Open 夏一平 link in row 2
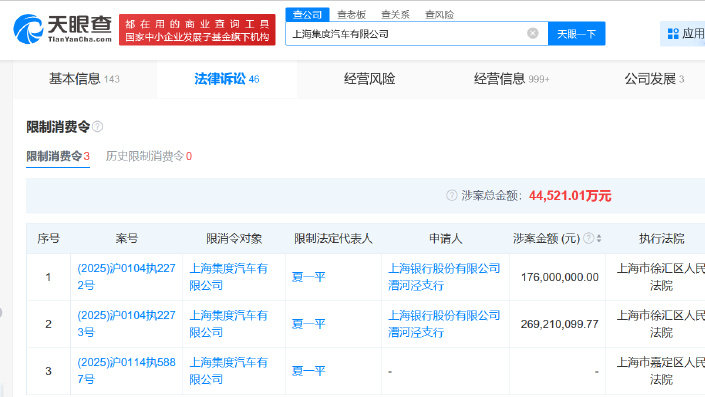The width and height of the screenshot is (705, 397). click(308, 324)
